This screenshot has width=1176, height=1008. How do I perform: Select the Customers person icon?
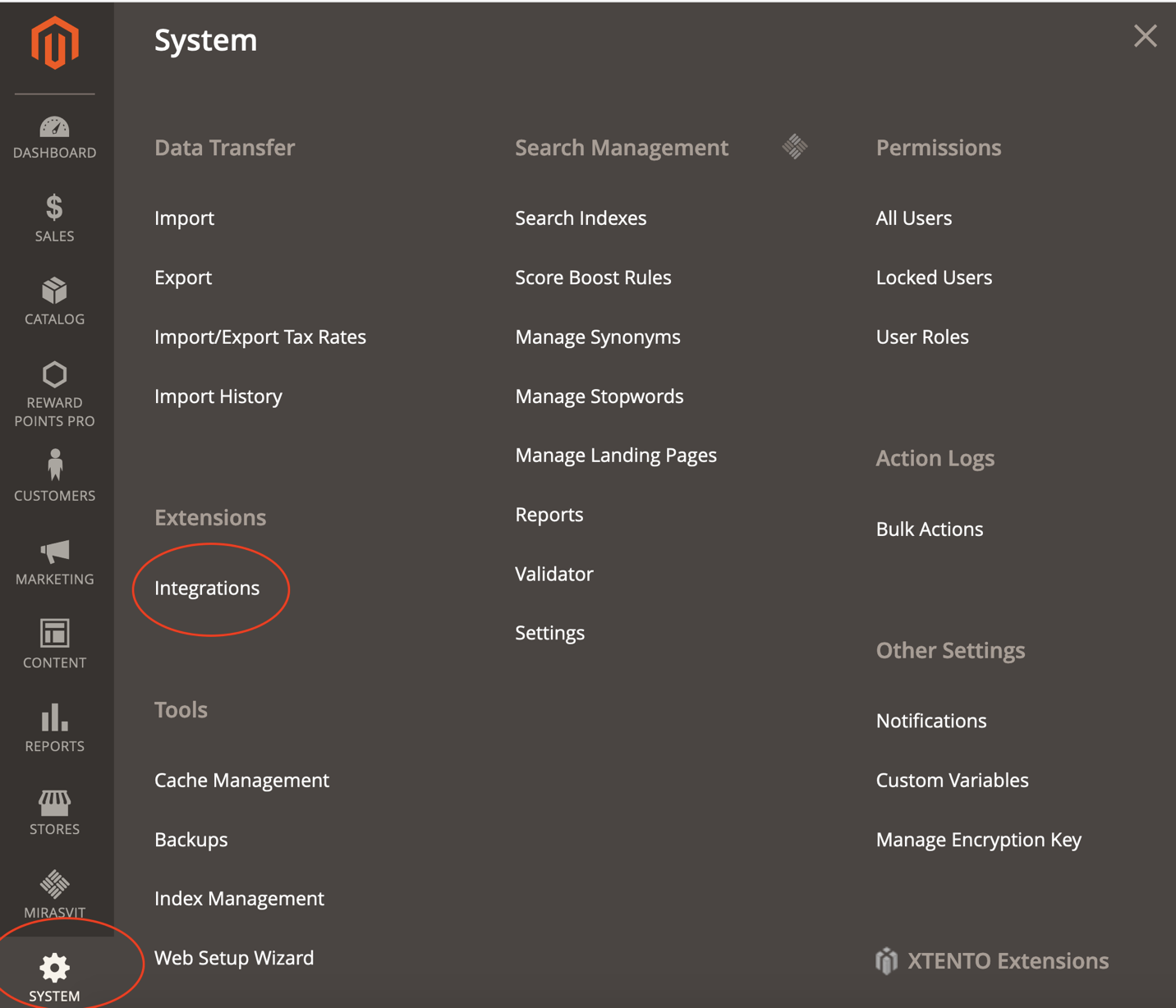click(x=54, y=465)
